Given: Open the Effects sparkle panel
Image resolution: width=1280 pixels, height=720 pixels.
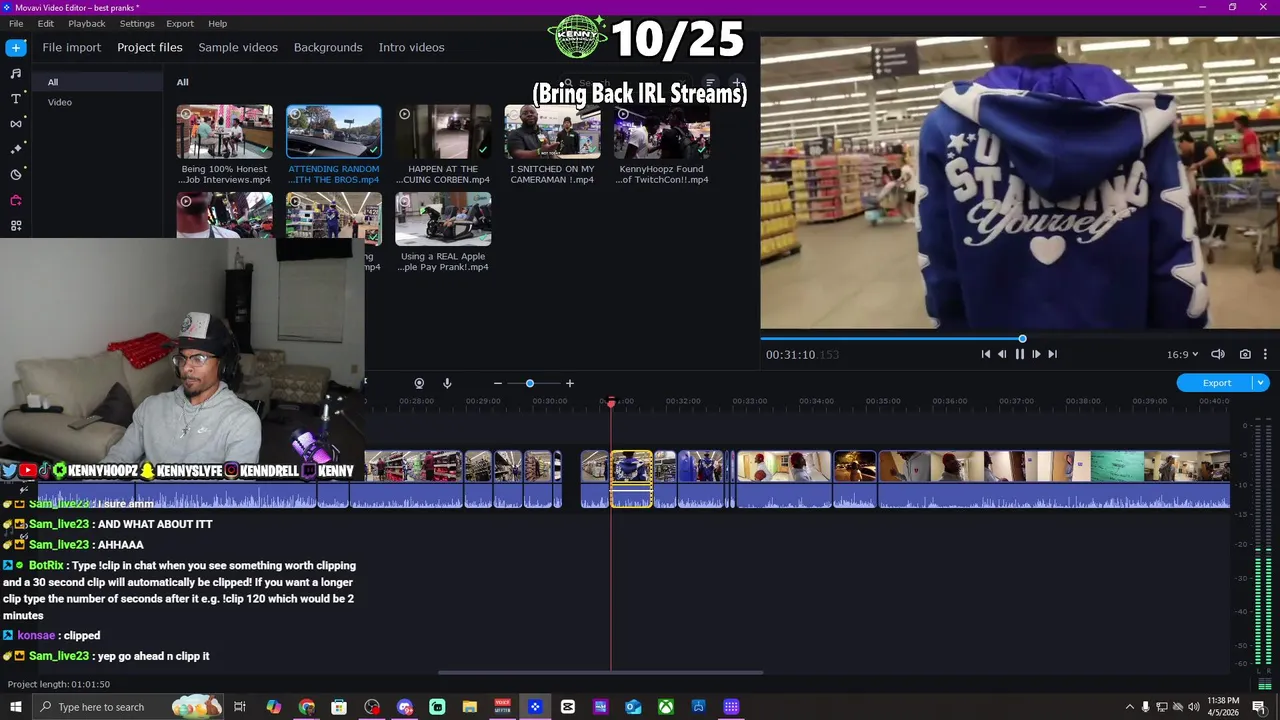Looking at the screenshot, I should [x=15, y=149].
